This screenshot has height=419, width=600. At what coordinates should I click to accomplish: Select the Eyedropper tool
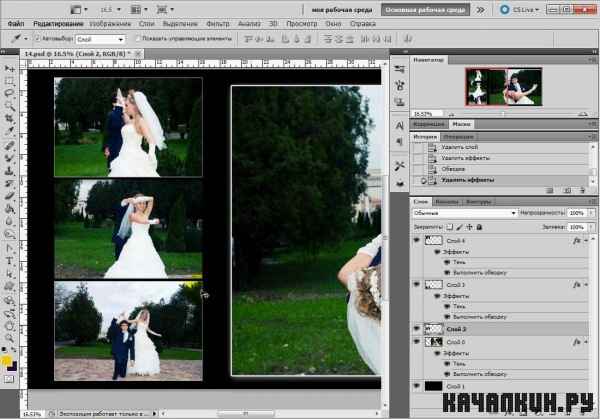pos(10,131)
